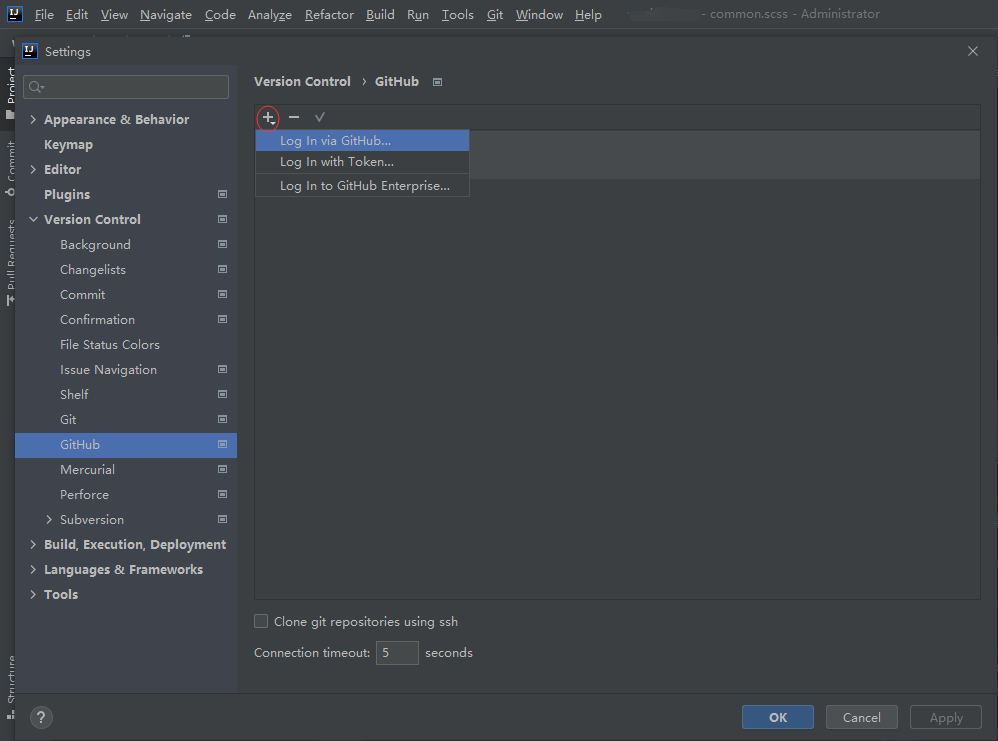Open the Git menu
Viewport: 998px width, 741px height.
click(495, 14)
